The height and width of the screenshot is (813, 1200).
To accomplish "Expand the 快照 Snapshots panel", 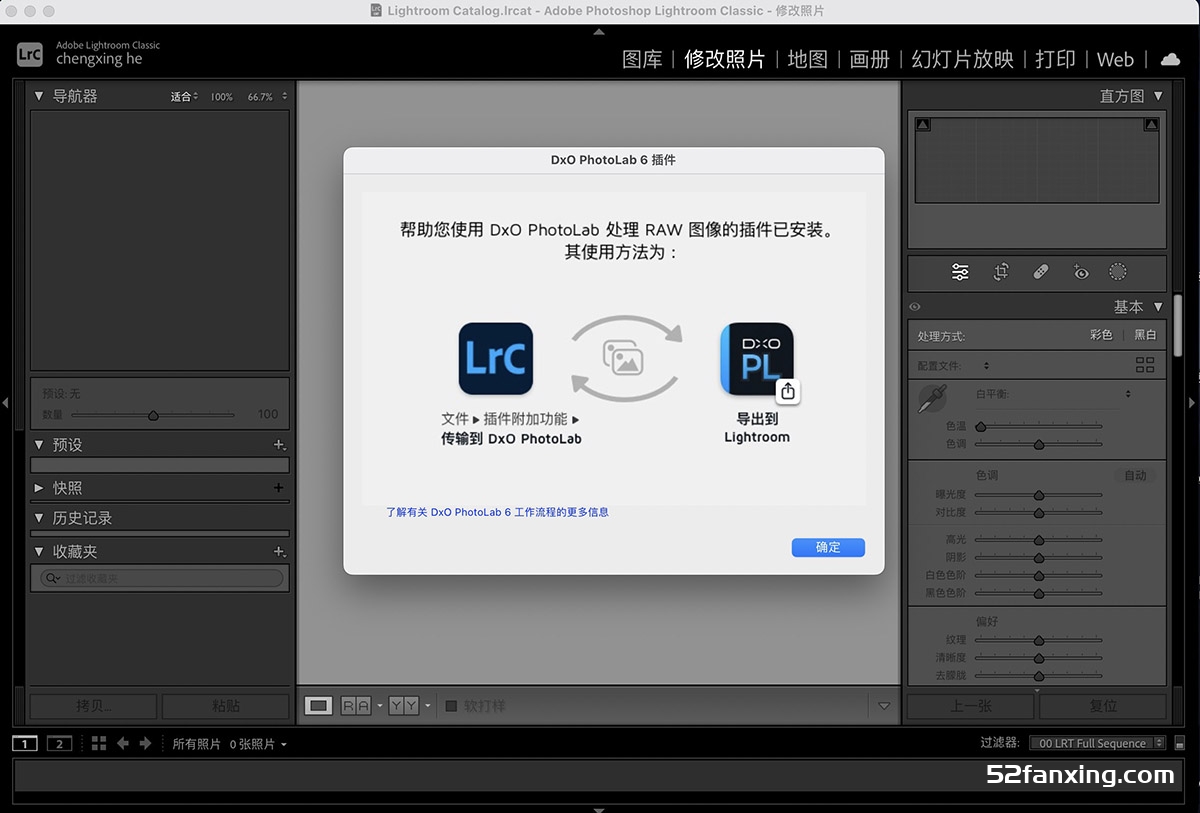I will [x=39, y=488].
